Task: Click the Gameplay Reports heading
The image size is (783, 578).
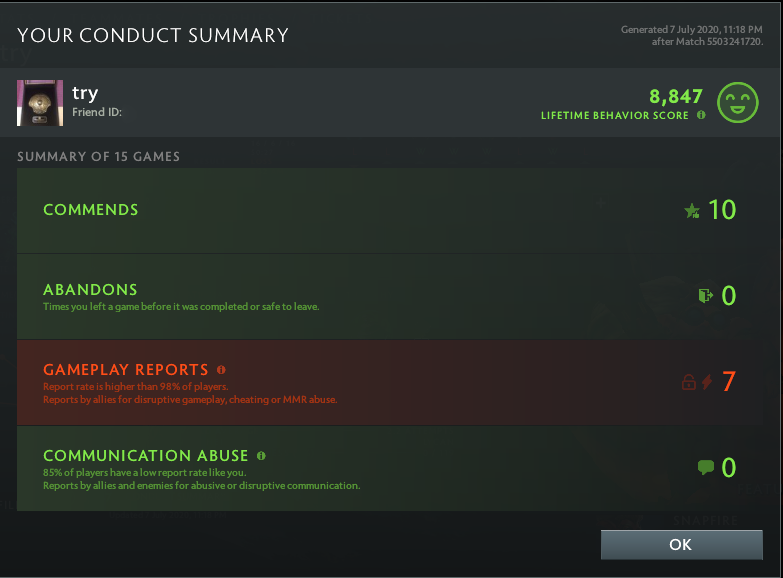Action: pyautogui.click(x=126, y=370)
